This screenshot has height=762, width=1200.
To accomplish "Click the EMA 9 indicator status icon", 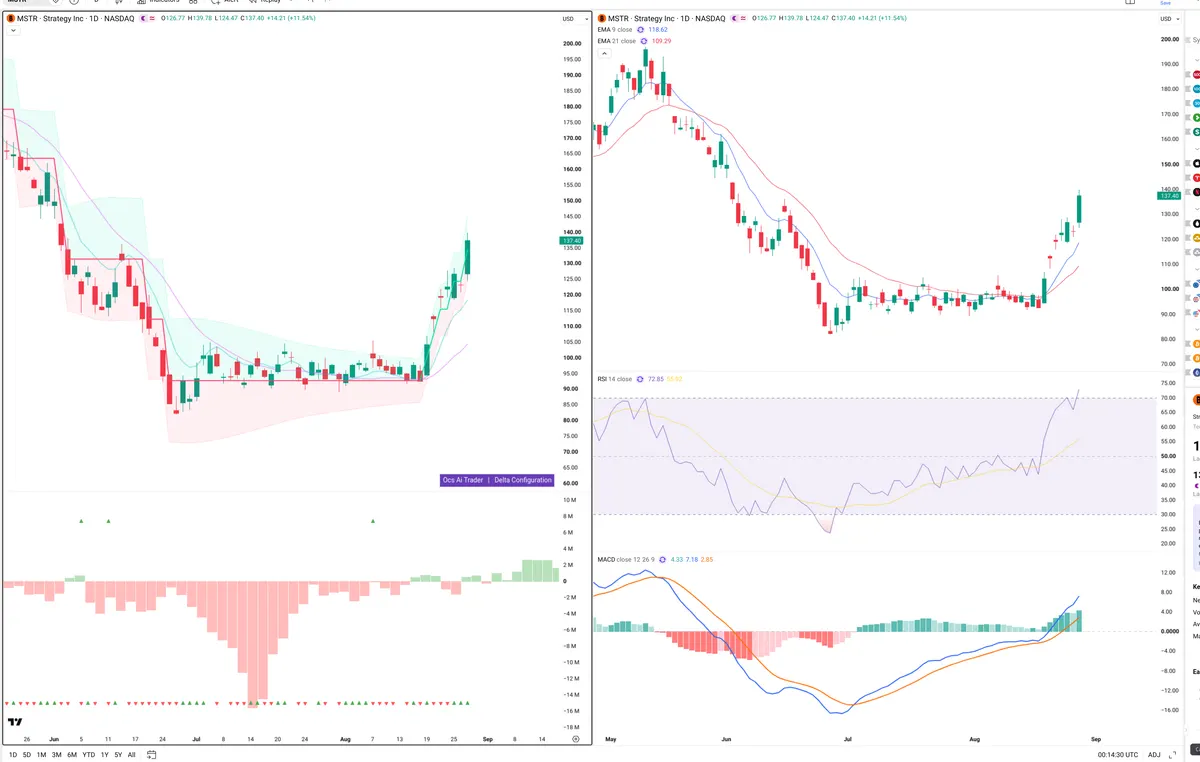I will [x=640, y=30].
